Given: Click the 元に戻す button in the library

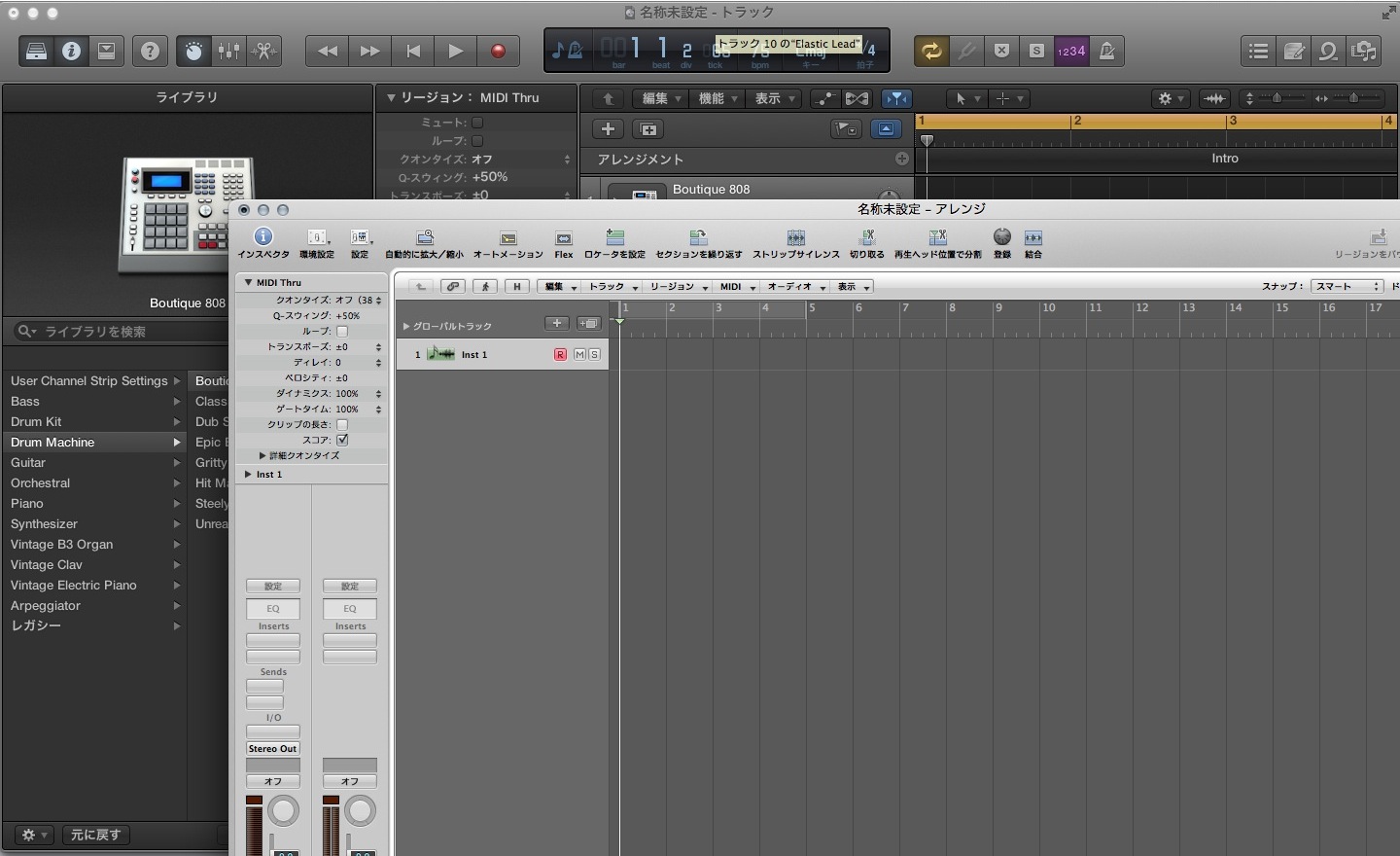Looking at the screenshot, I should (x=96, y=835).
